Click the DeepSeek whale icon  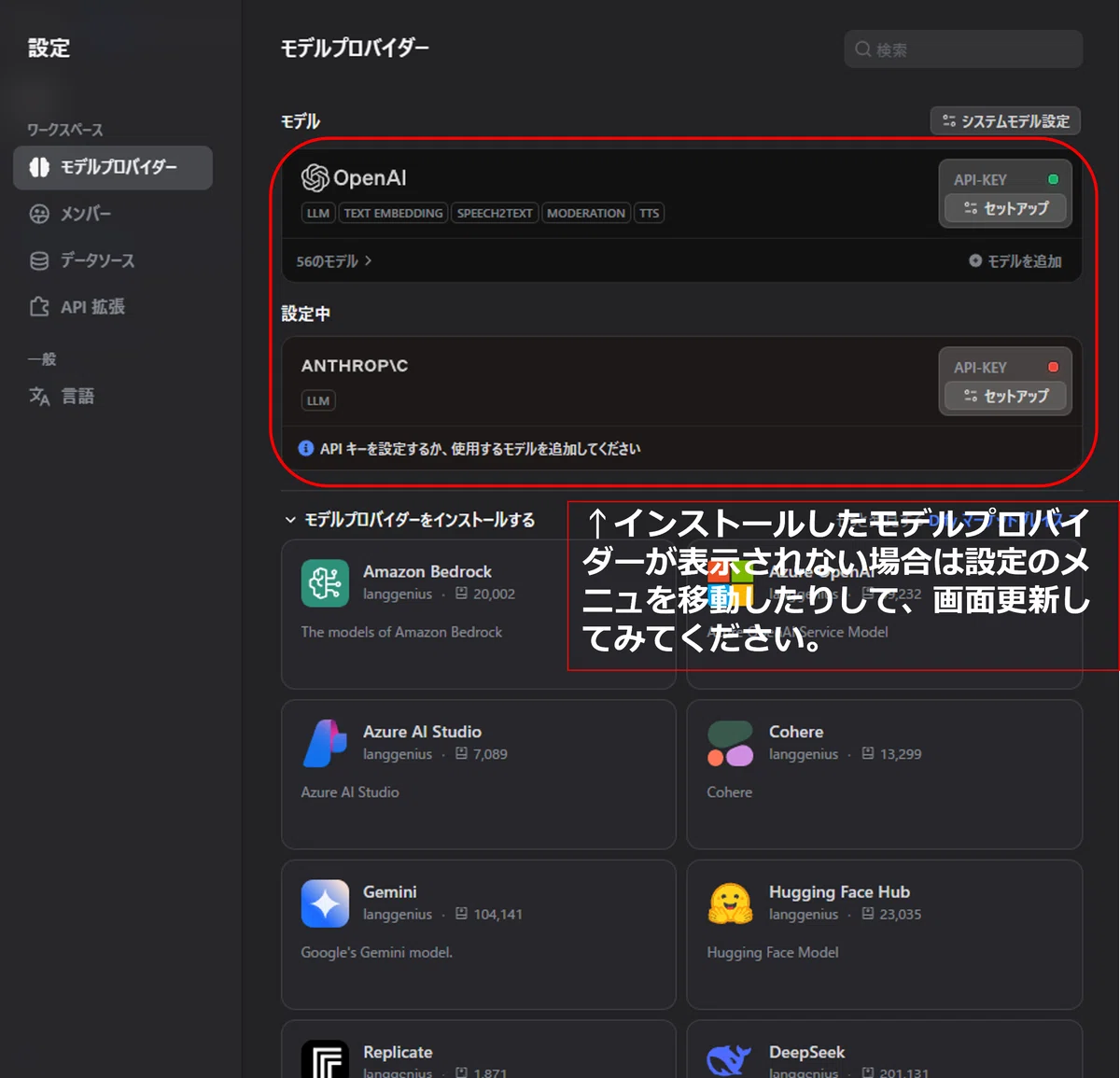click(731, 1059)
